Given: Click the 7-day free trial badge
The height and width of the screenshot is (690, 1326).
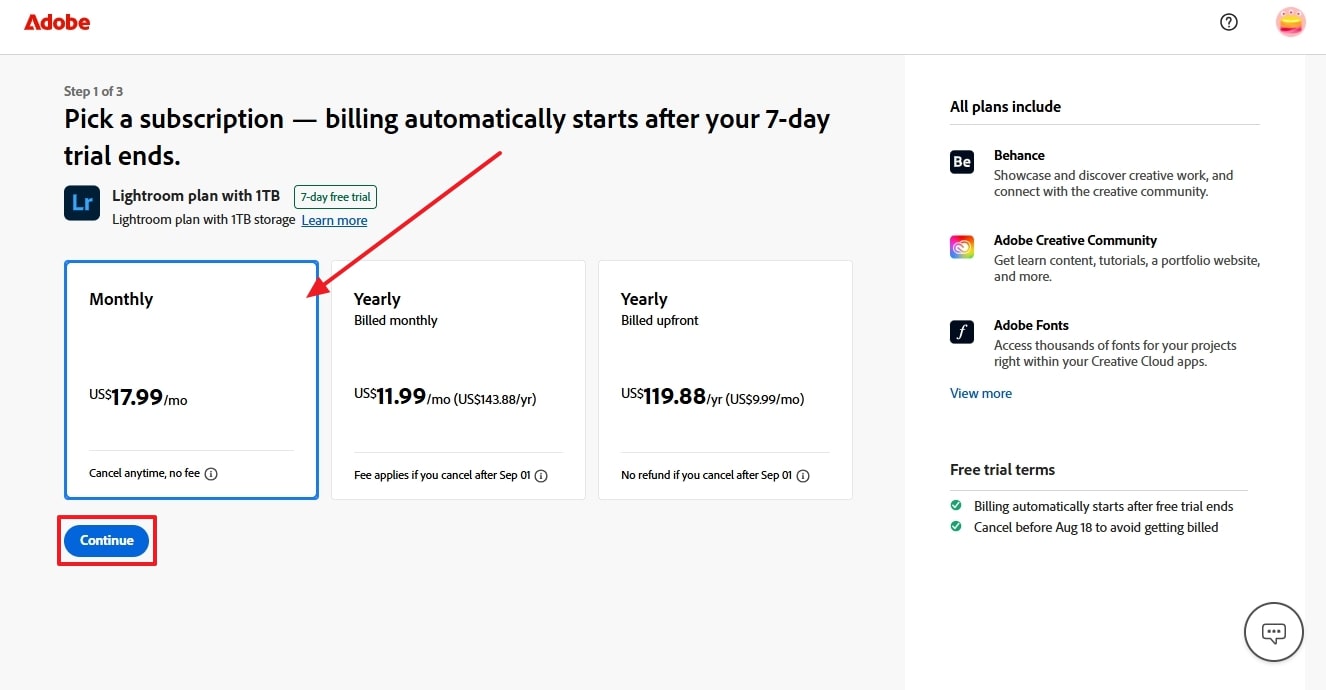Looking at the screenshot, I should click(335, 197).
